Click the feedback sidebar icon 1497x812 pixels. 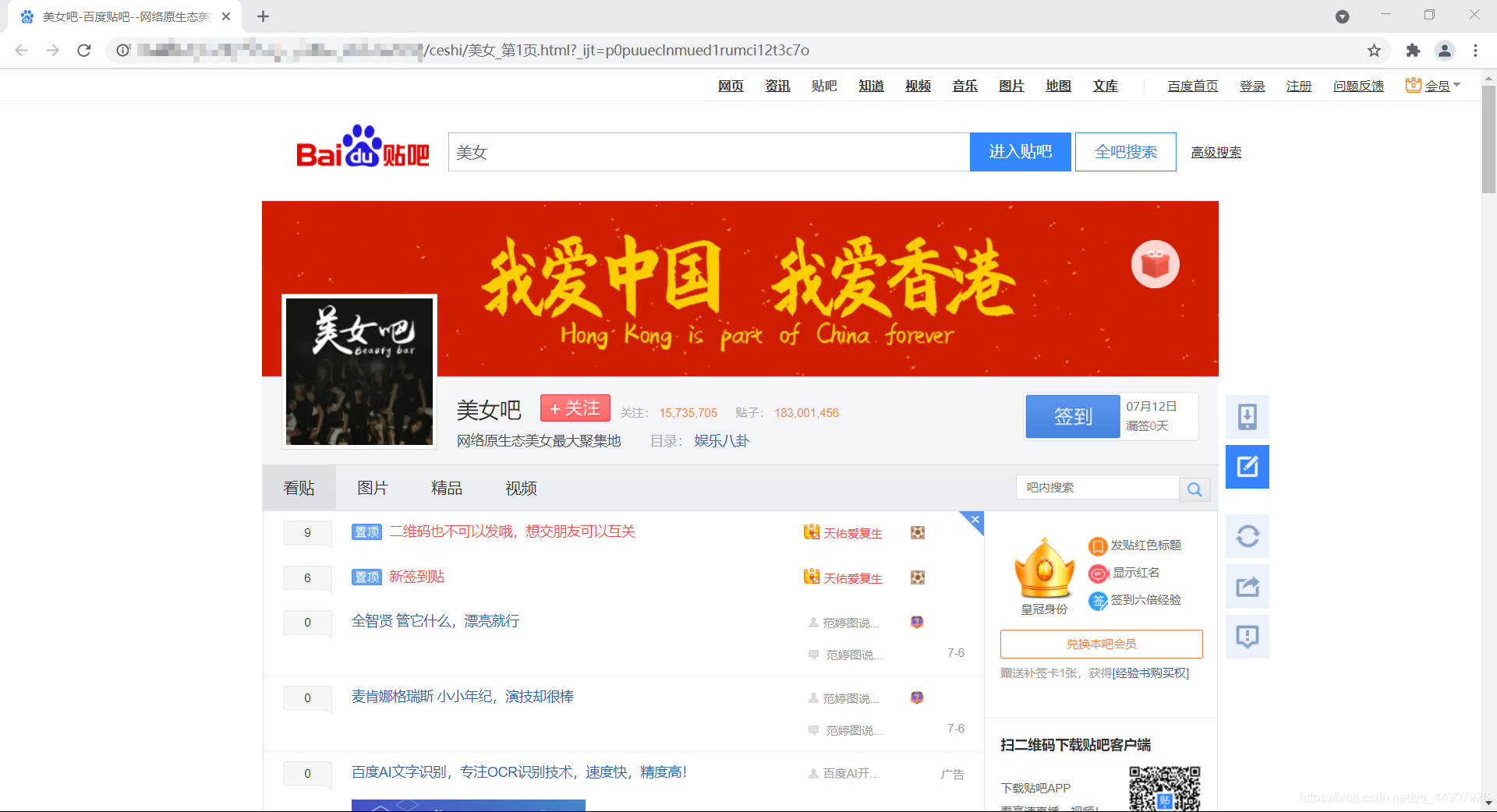pos(1247,637)
